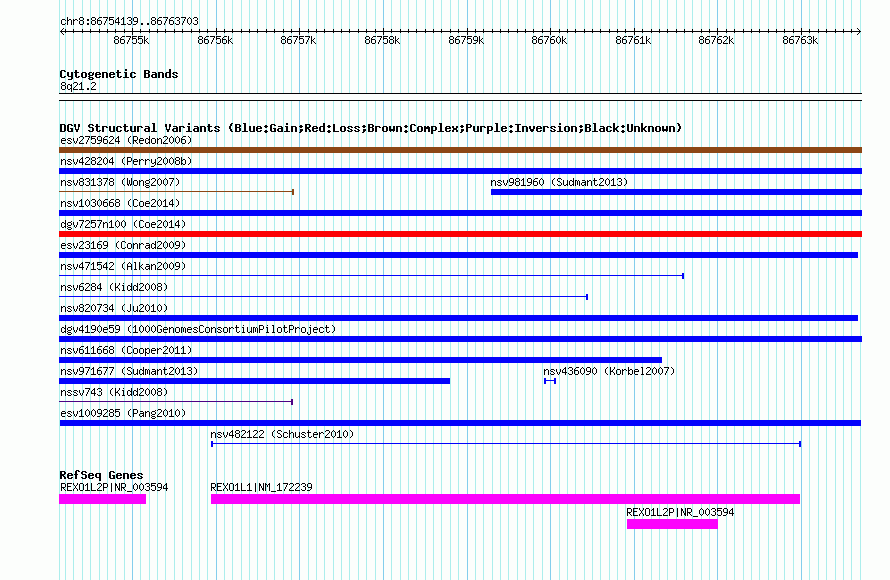Open esv1009285 (Pang2010) label
Image resolution: width=890 pixels, height=580 pixels.
point(123,413)
